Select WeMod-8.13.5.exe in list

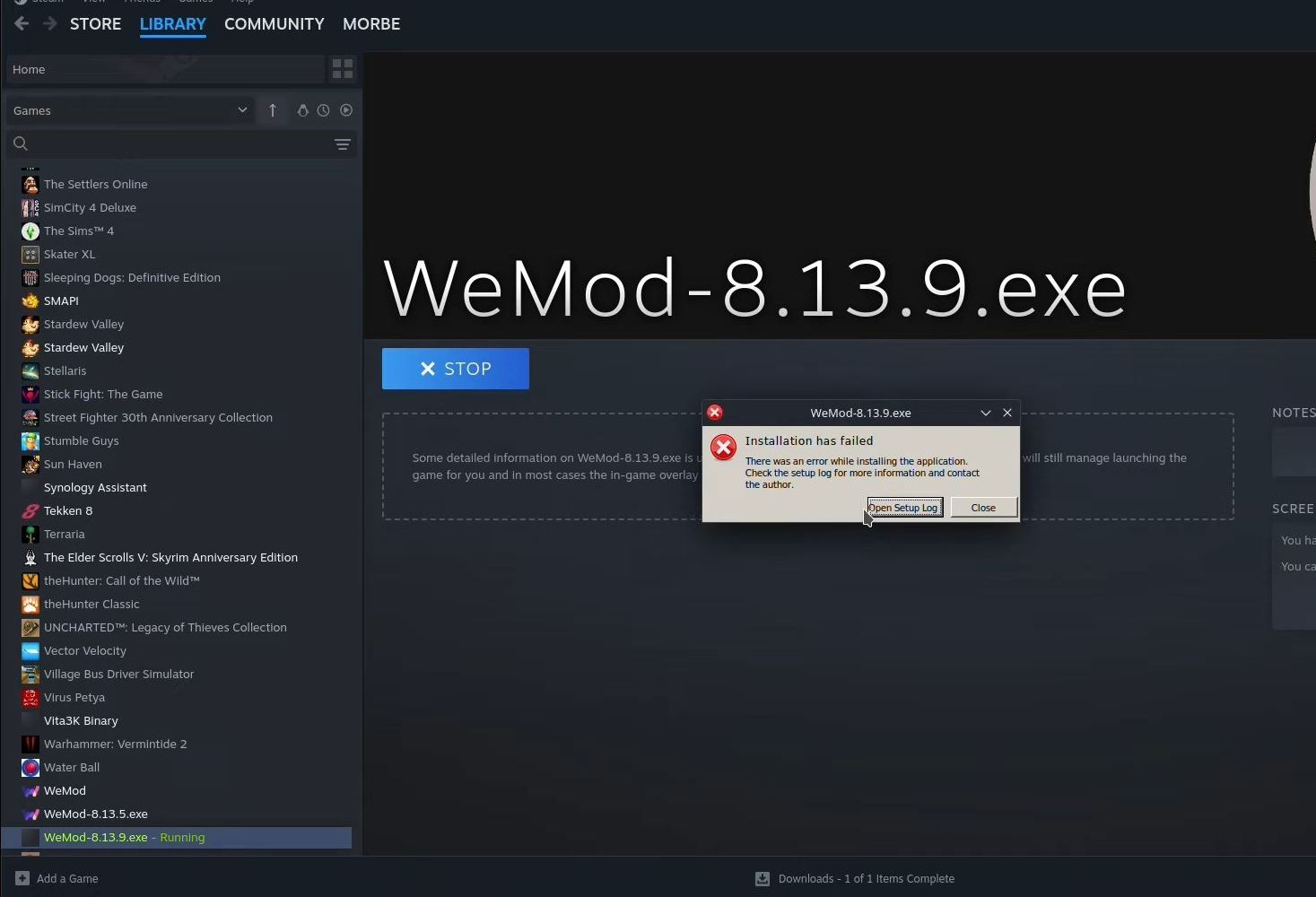click(x=96, y=814)
